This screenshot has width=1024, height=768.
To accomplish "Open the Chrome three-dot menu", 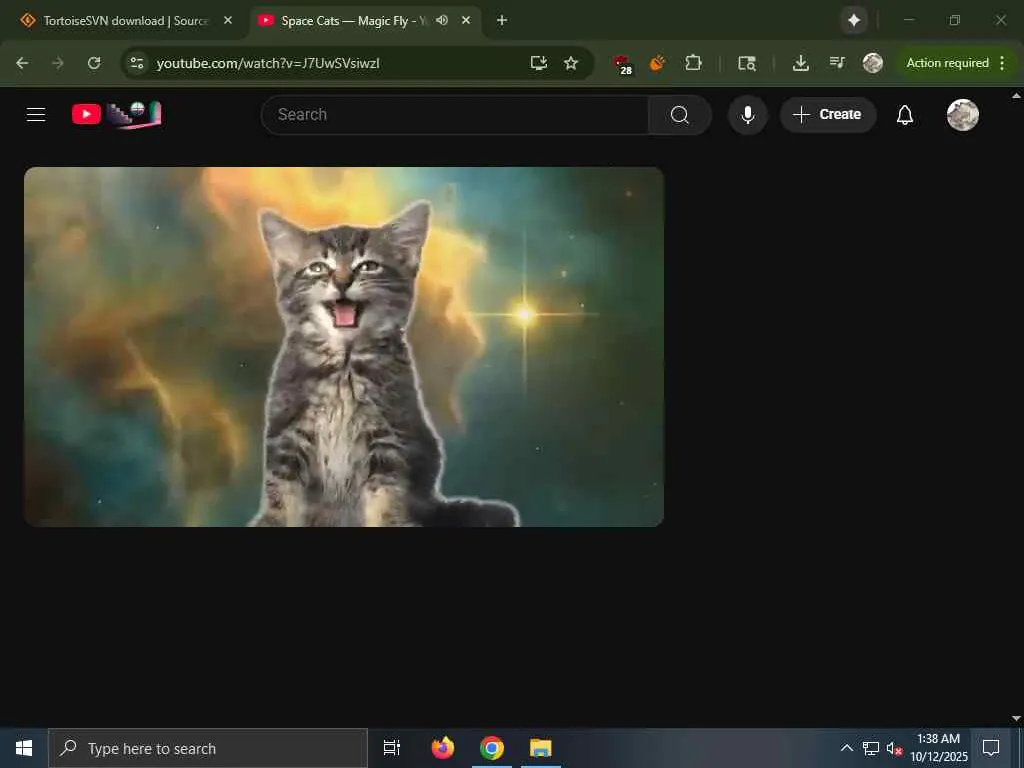I will pyautogui.click(x=1002, y=63).
